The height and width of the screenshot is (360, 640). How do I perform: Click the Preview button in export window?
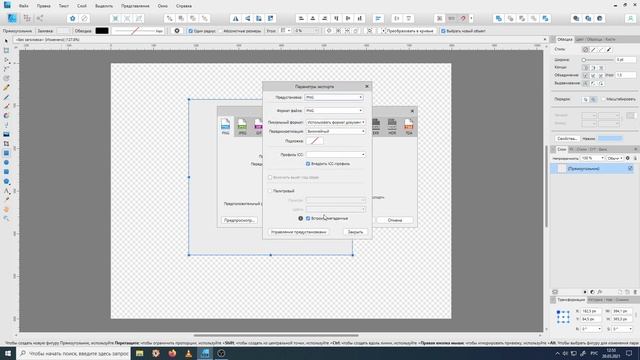coord(239,220)
